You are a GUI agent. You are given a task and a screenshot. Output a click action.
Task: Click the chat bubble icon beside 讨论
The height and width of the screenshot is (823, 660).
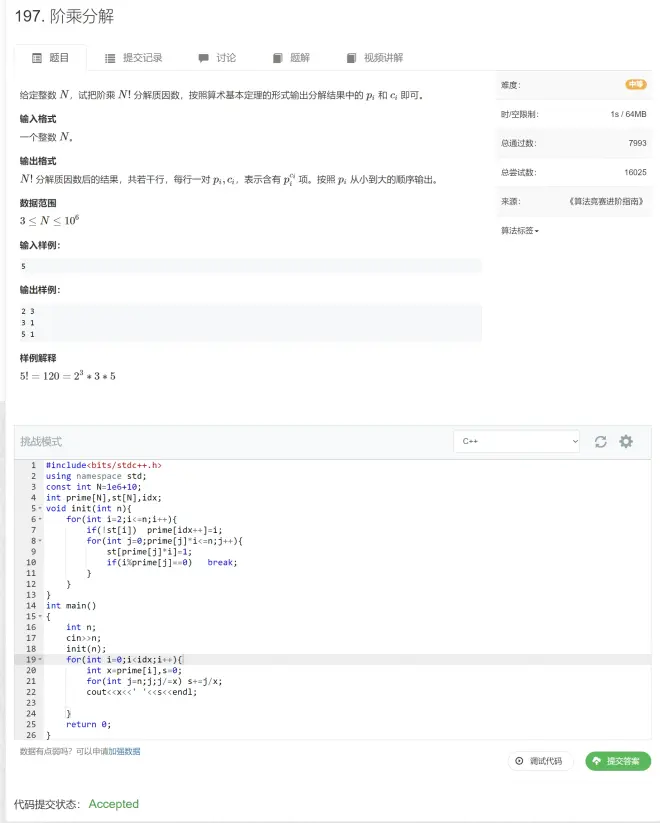tap(204, 58)
